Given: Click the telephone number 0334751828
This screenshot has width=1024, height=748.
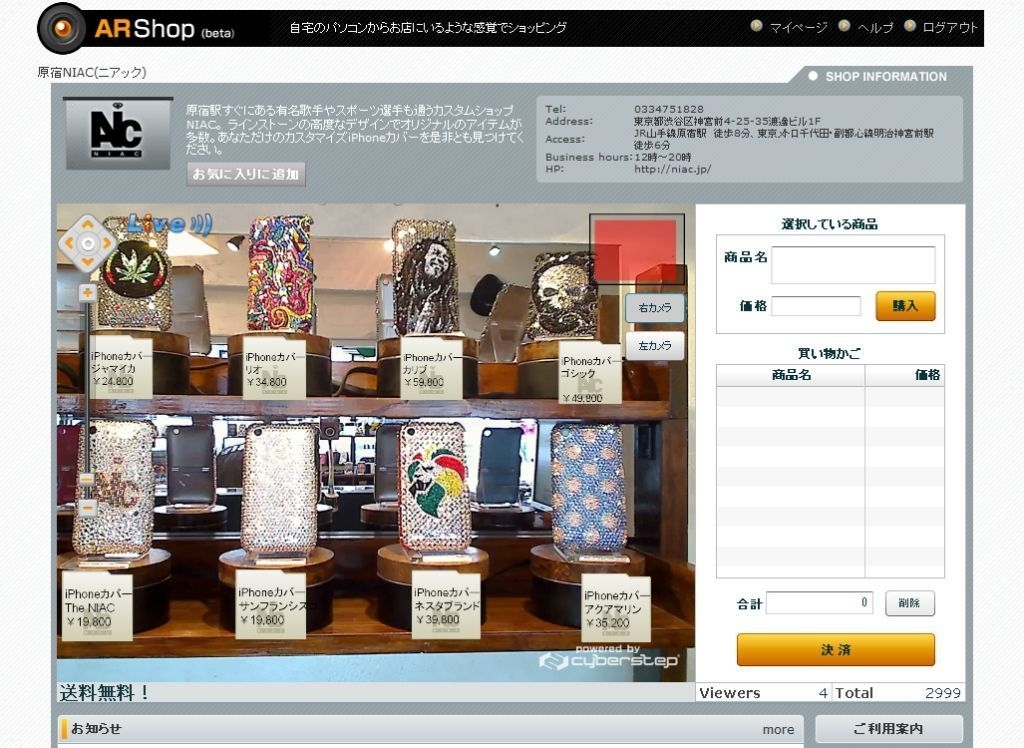Looking at the screenshot, I should click(669, 109).
